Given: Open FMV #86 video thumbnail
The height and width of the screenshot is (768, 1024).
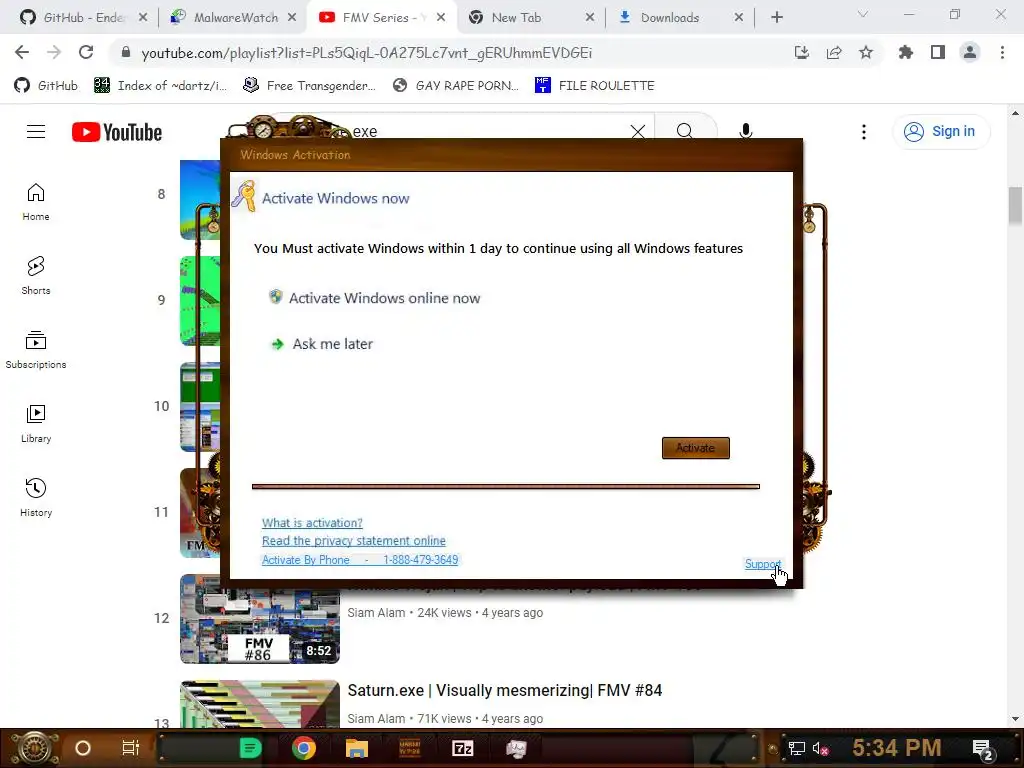Looking at the screenshot, I should click(260, 618).
